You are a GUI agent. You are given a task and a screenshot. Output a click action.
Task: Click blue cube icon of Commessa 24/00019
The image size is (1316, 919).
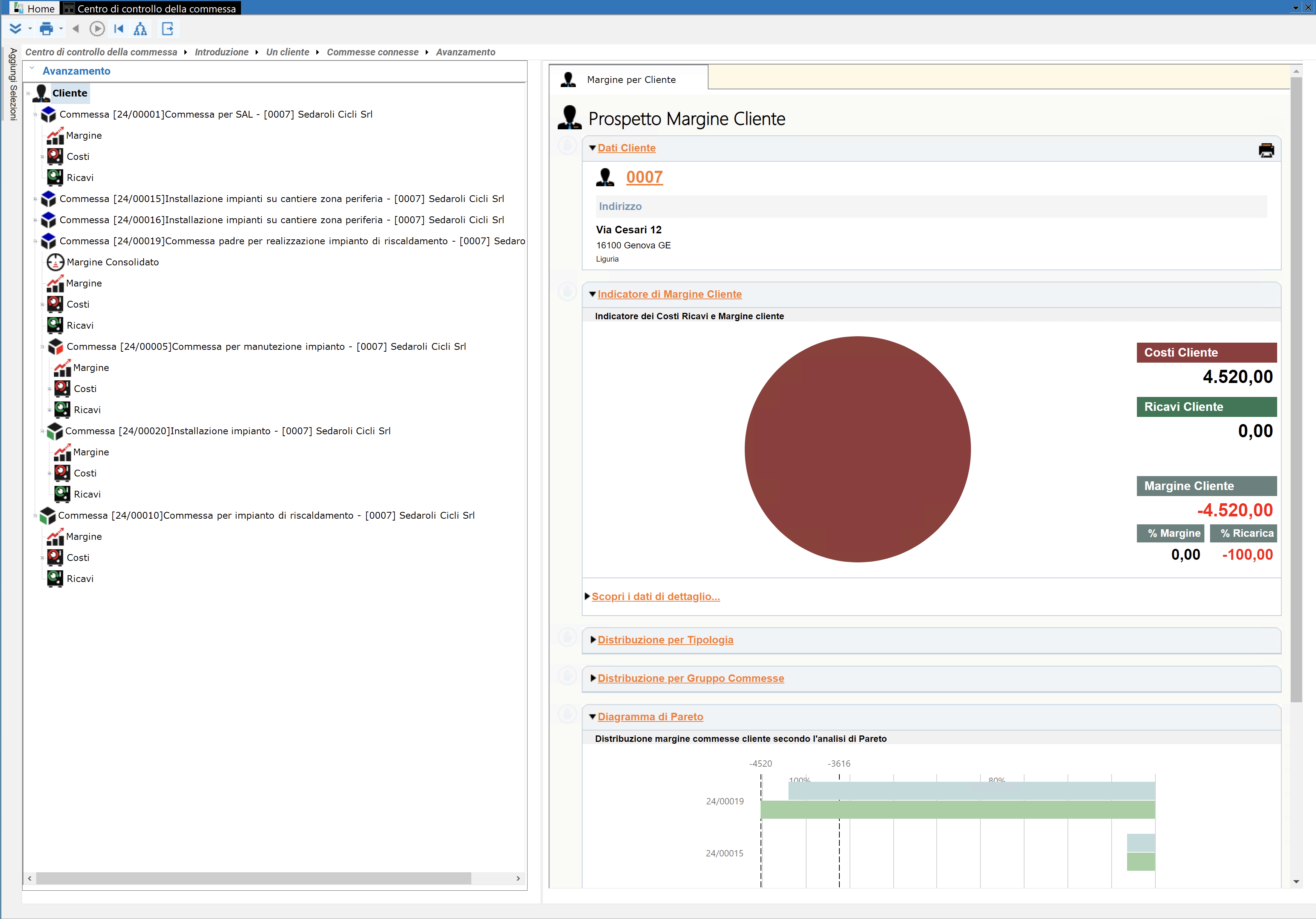point(49,240)
